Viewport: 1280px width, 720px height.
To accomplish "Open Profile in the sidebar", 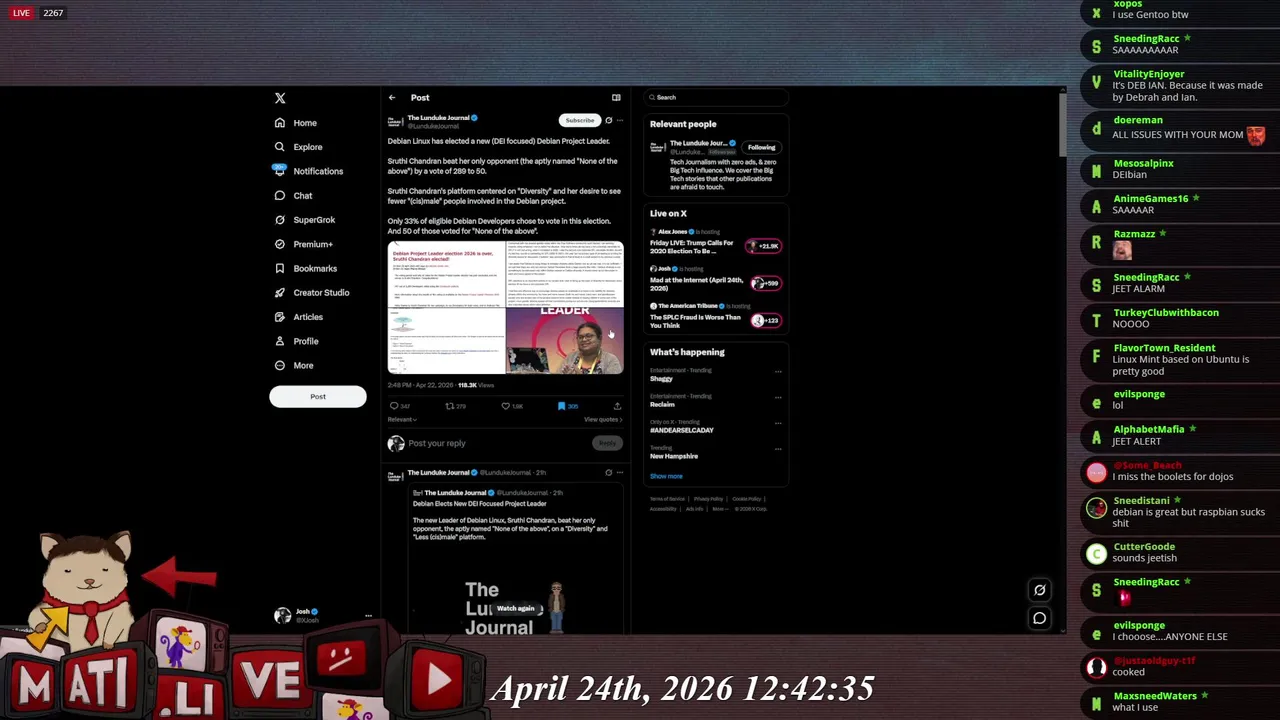I will pos(296,341).
